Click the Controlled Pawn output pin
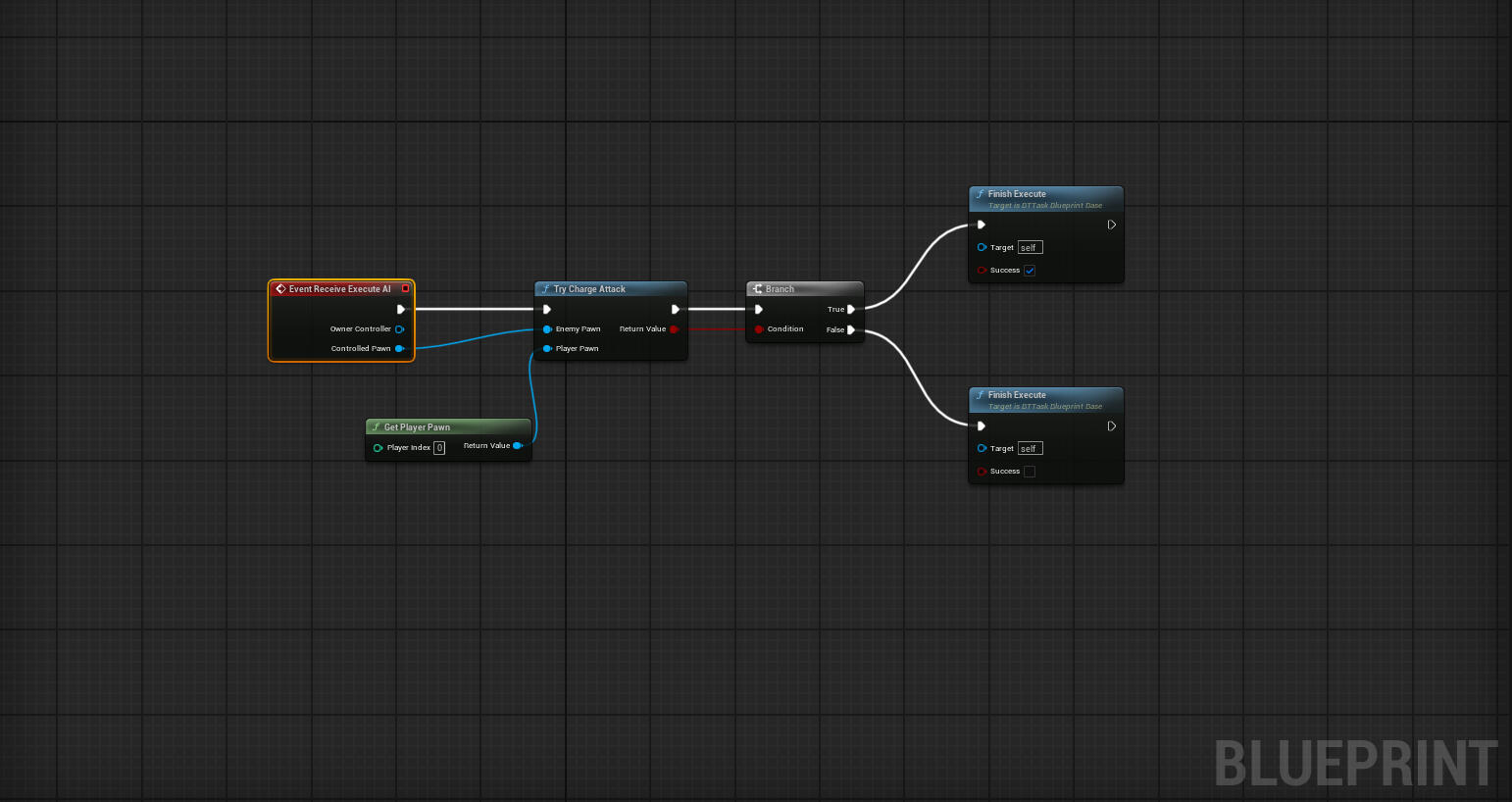This screenshot has width=1512, height=802. click(399, 349)
